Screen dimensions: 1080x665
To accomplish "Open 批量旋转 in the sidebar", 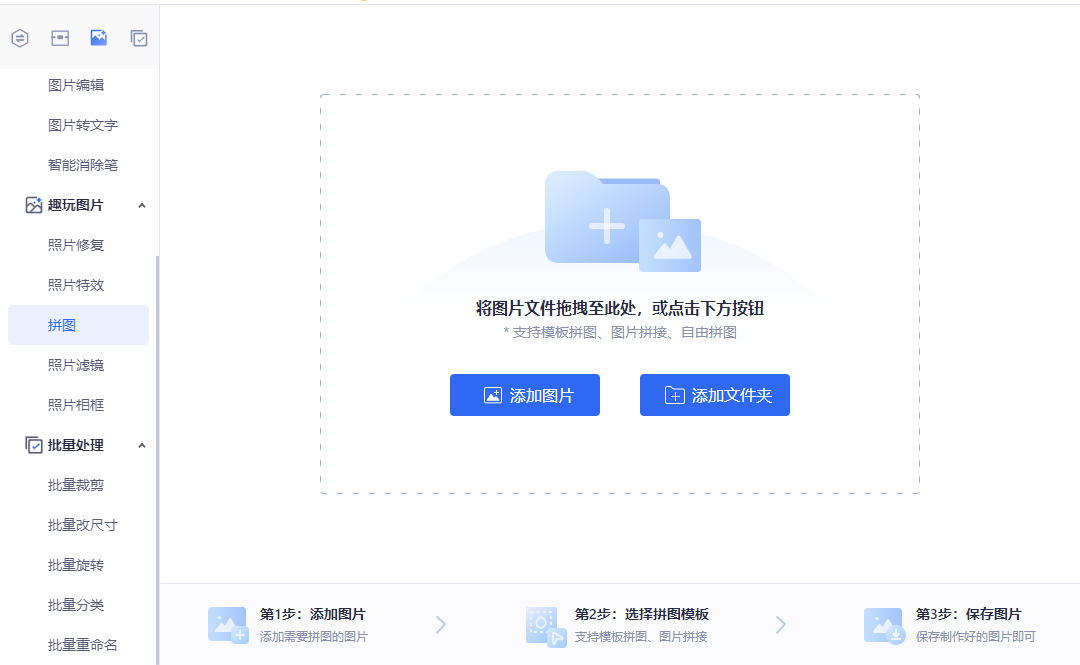I will tap(76, 565).
